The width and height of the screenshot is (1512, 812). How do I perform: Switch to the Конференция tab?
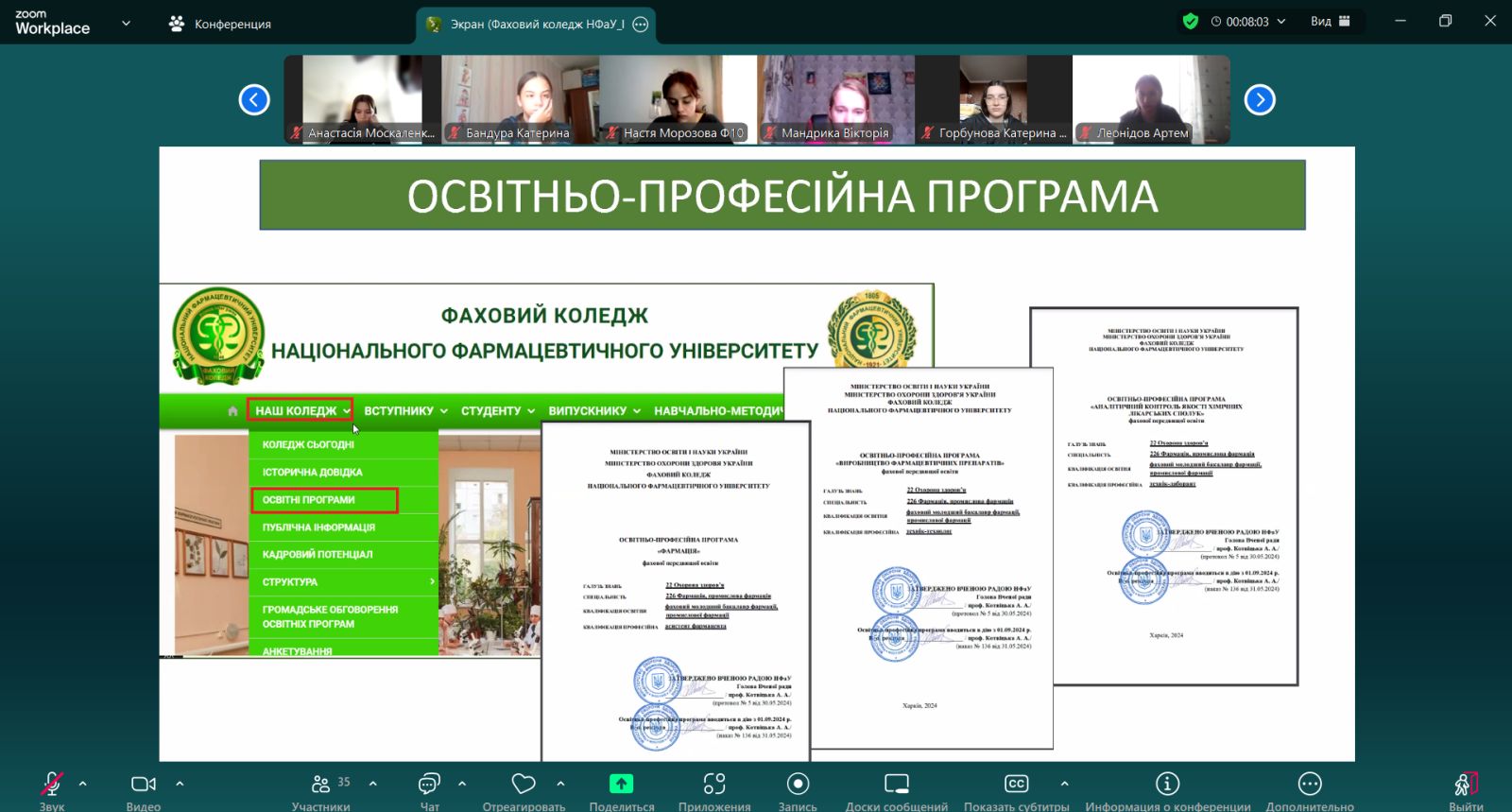(219, 24)
